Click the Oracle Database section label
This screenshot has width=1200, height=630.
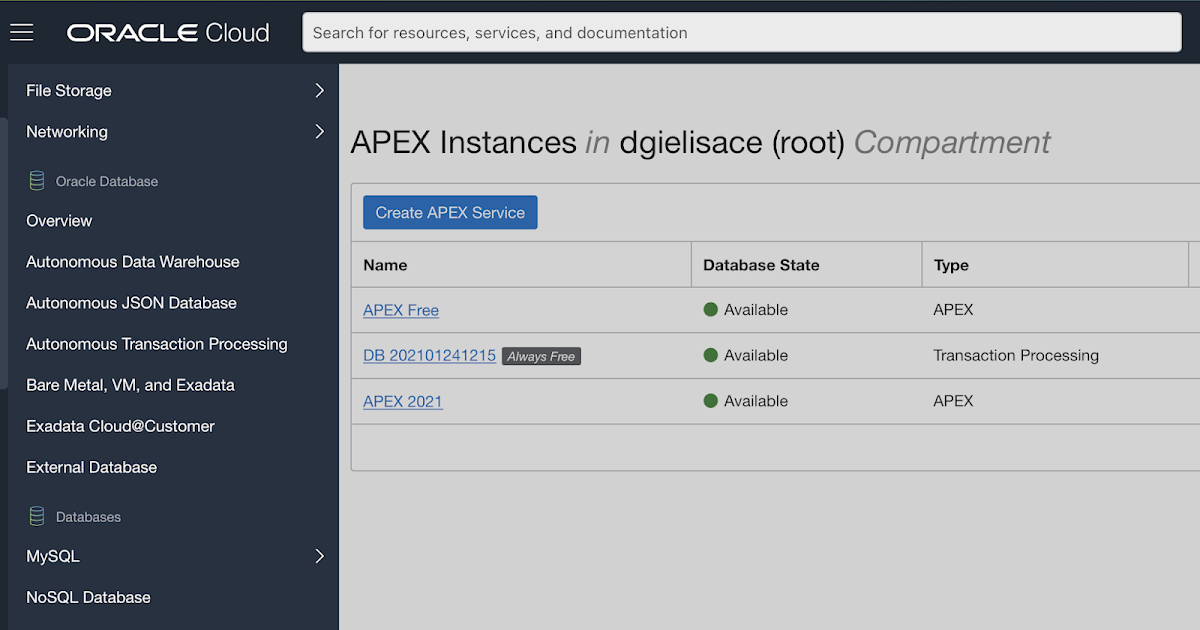107,181
